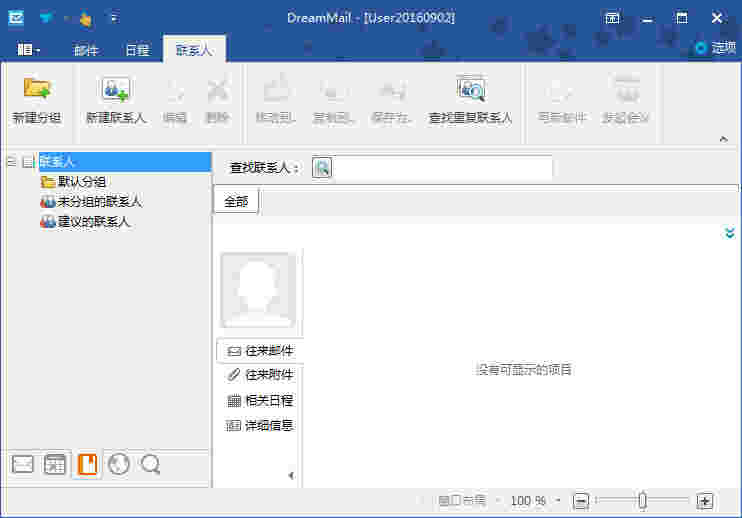This screenshot has height=518, width=742.
Task: Click the 100 % zoom level text
Action: click(528, 500)
